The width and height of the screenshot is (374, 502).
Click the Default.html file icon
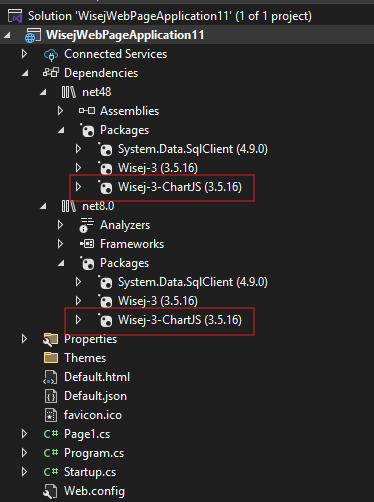(51, 377)
